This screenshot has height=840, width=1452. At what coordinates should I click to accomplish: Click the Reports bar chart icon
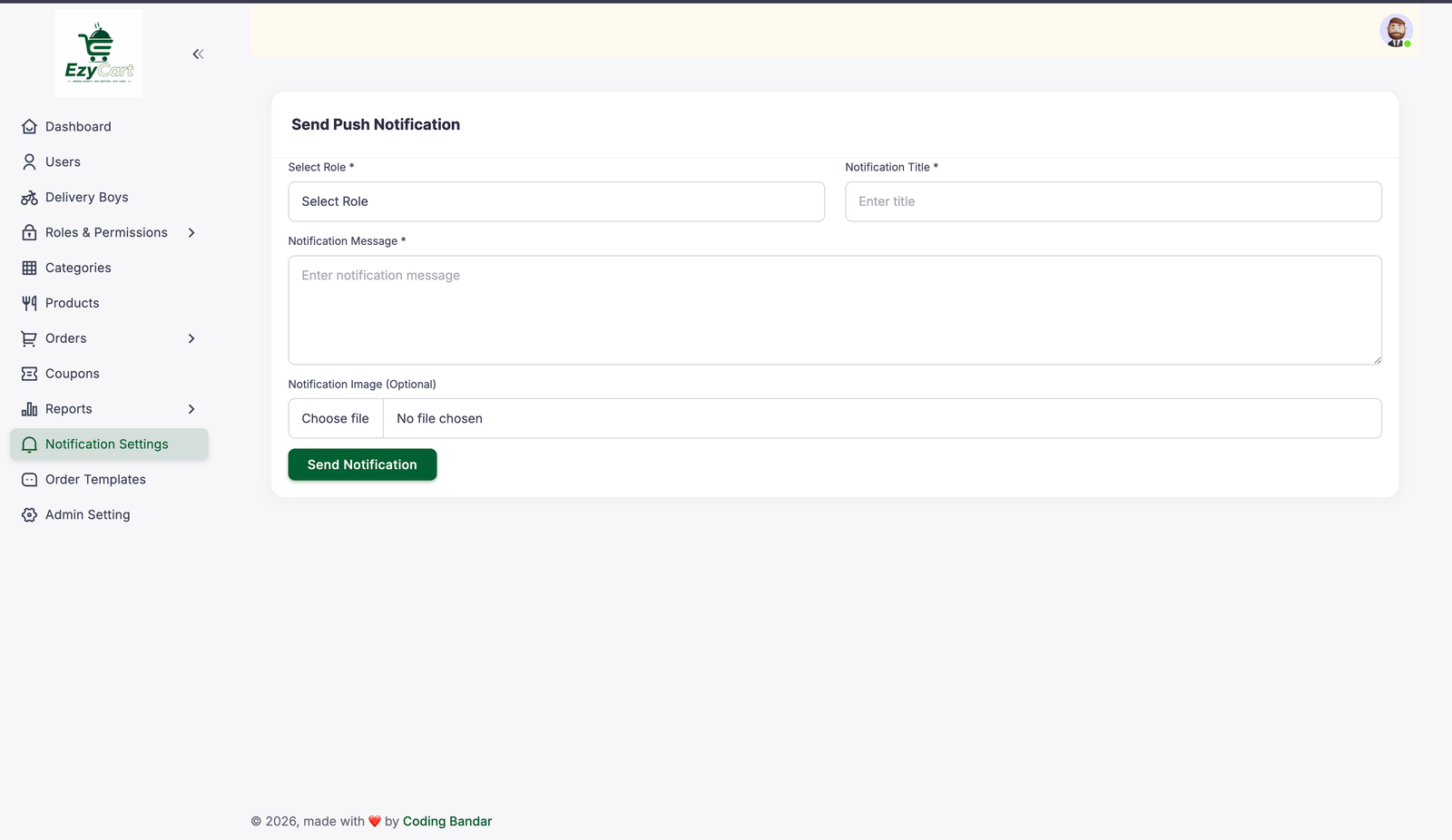29,410
